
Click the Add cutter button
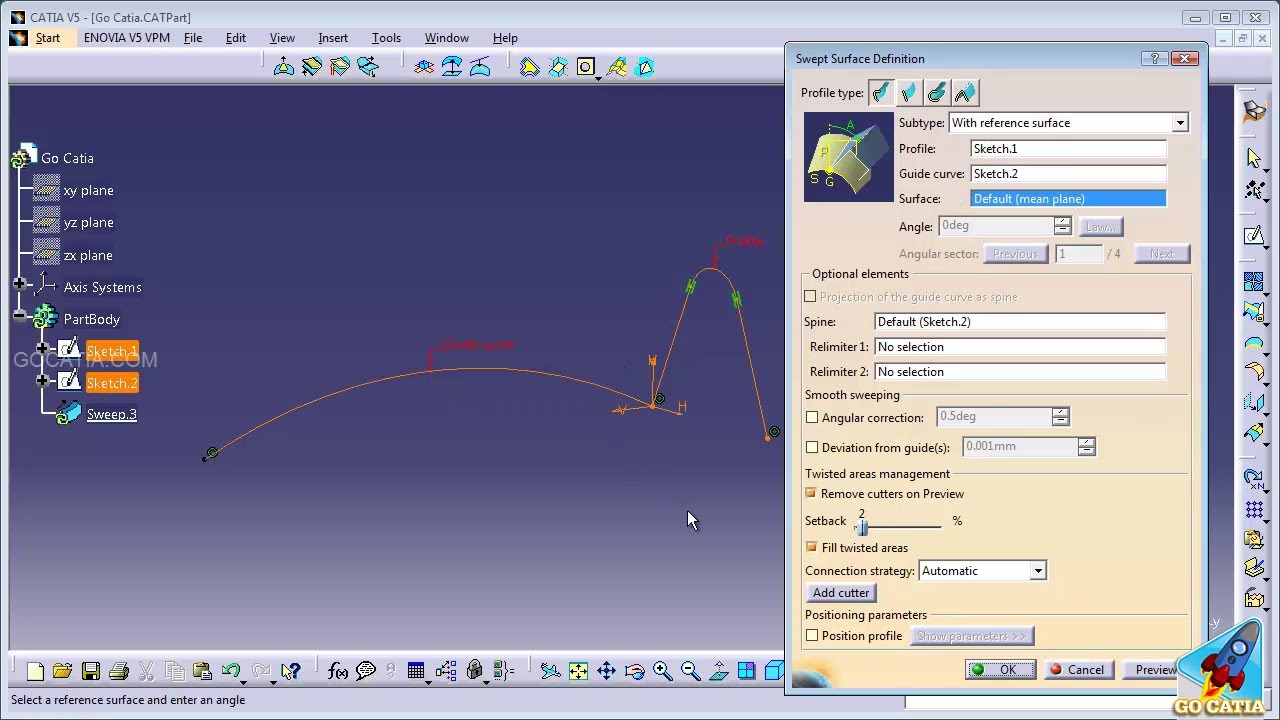coord(841,593)
